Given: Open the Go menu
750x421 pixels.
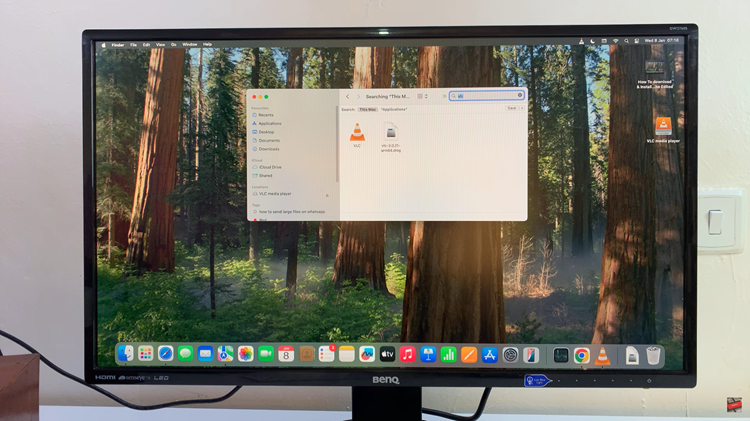Looking at the screenshot, I should pyautogui.click(x=174, y=45).
